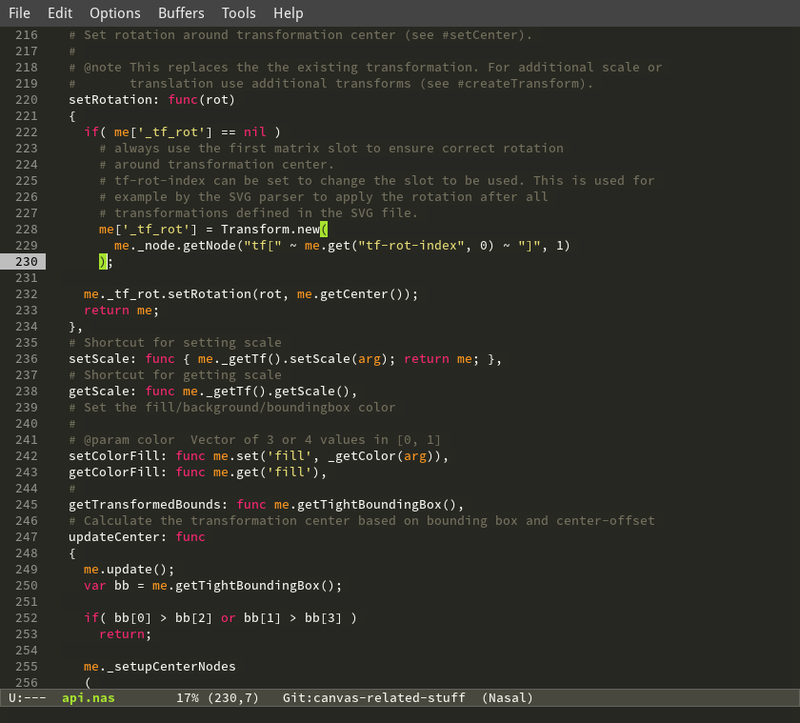Click the 17% position indicator in mode line
The width and height of the screenshot is (800, 723).
click(188, 697)
